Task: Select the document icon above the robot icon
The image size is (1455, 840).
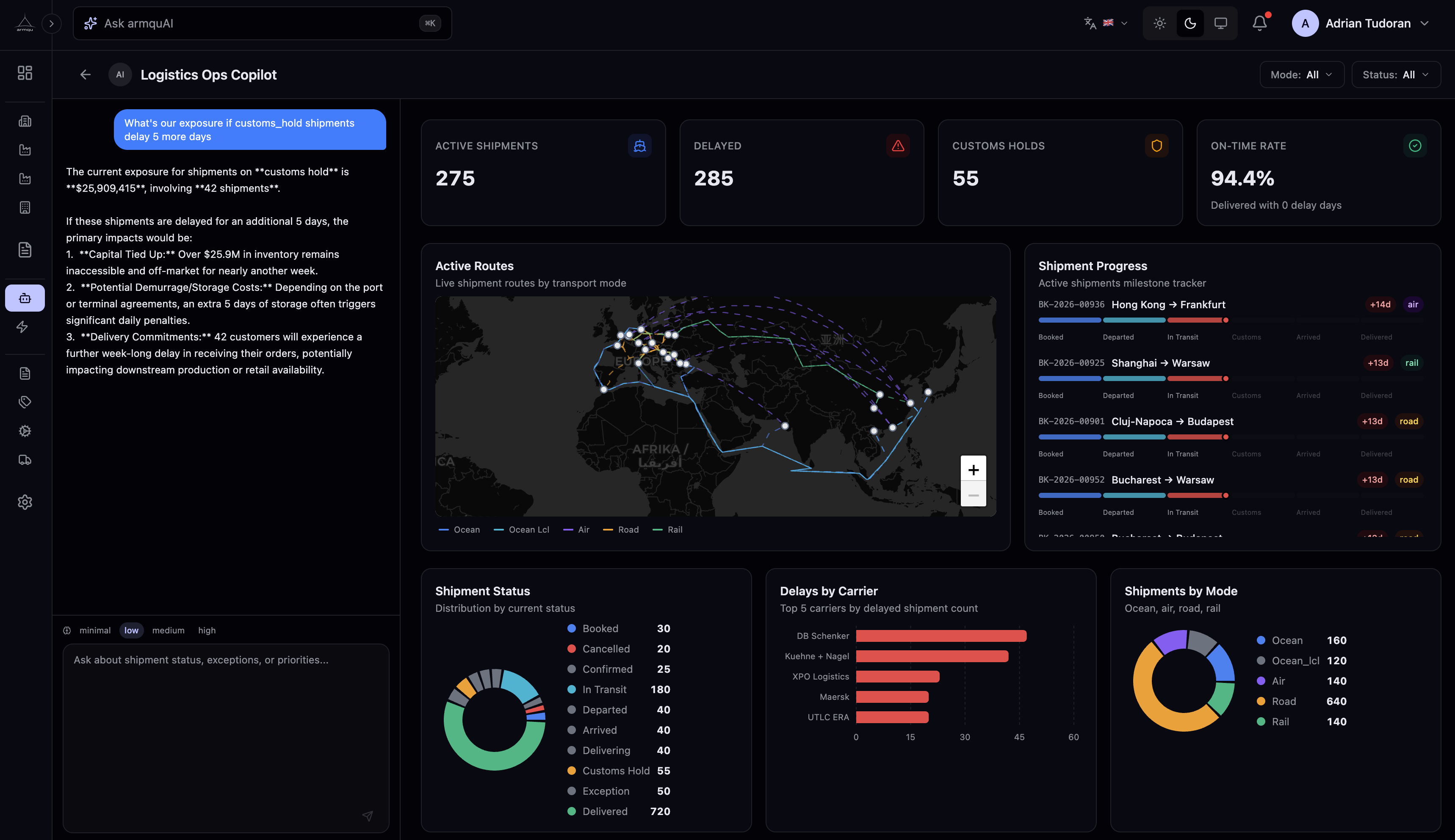Action: [x=25, y=249]
